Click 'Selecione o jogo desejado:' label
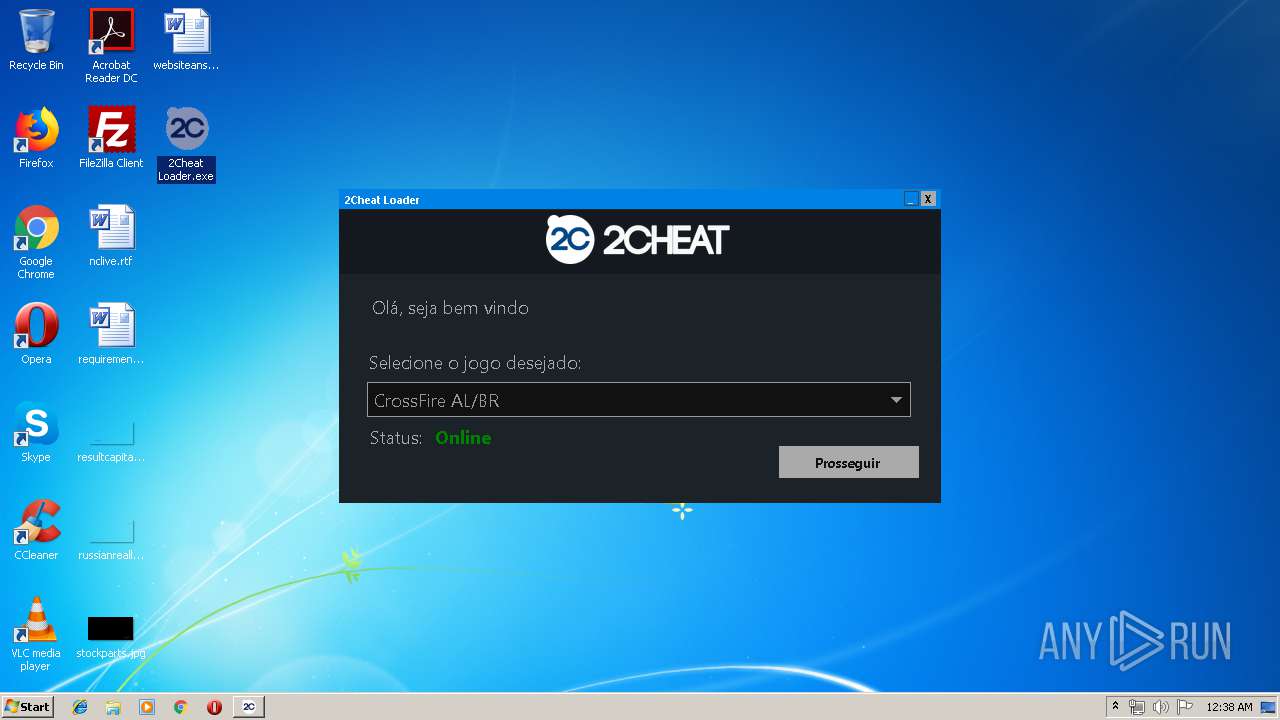 click(475, 363)
